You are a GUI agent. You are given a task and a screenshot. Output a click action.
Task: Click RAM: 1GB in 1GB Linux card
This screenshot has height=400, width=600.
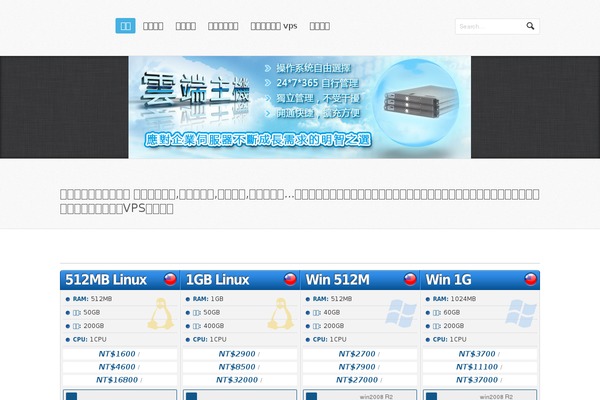click(x=208, y=299)
